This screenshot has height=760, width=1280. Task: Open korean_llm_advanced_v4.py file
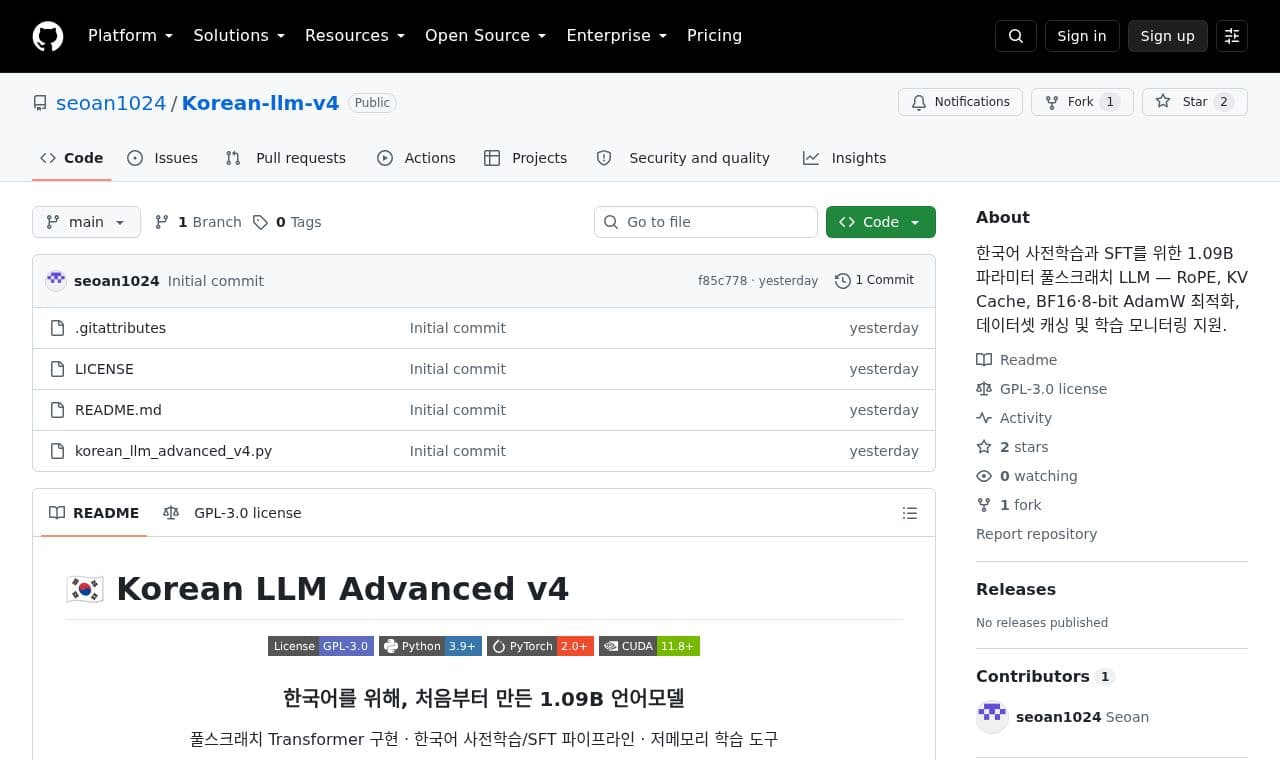[x=173, y=451]
